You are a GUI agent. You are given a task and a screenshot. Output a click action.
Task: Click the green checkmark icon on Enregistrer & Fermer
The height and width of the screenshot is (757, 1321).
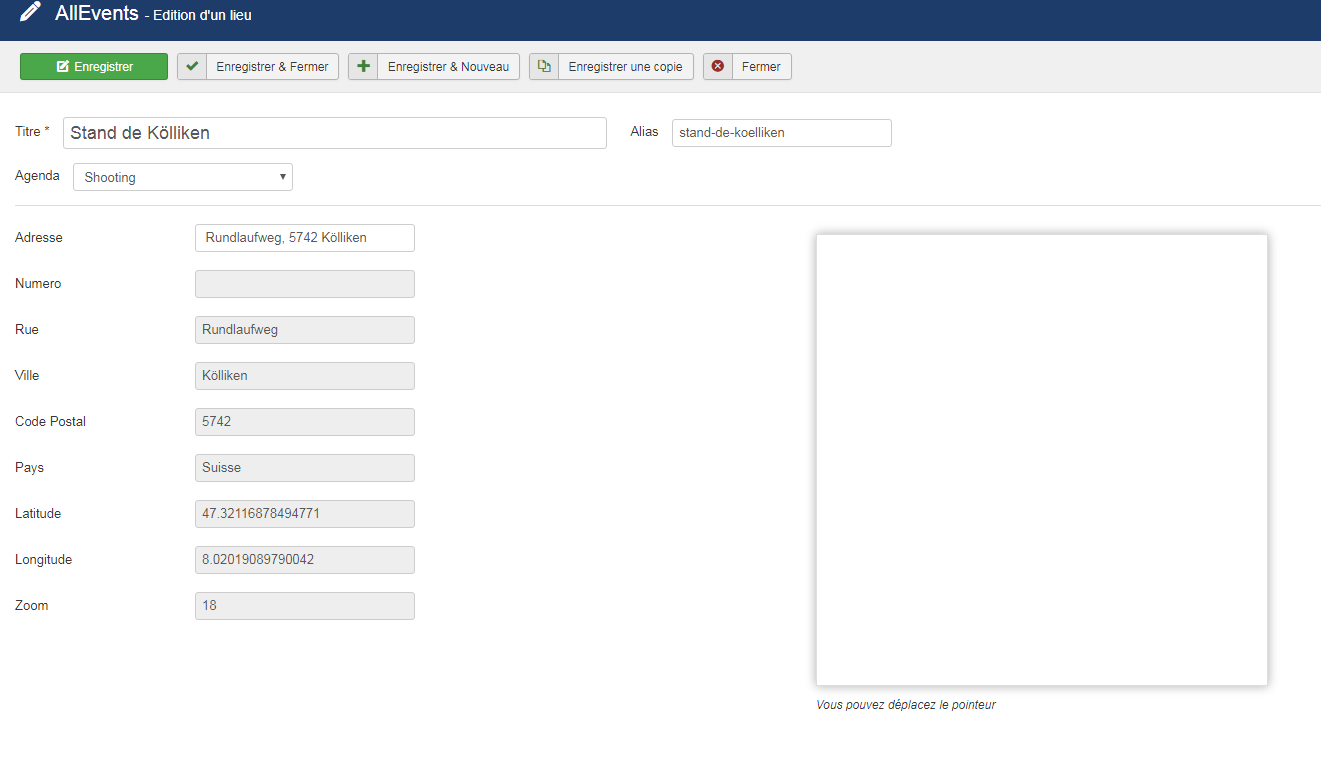coord(192,67)
